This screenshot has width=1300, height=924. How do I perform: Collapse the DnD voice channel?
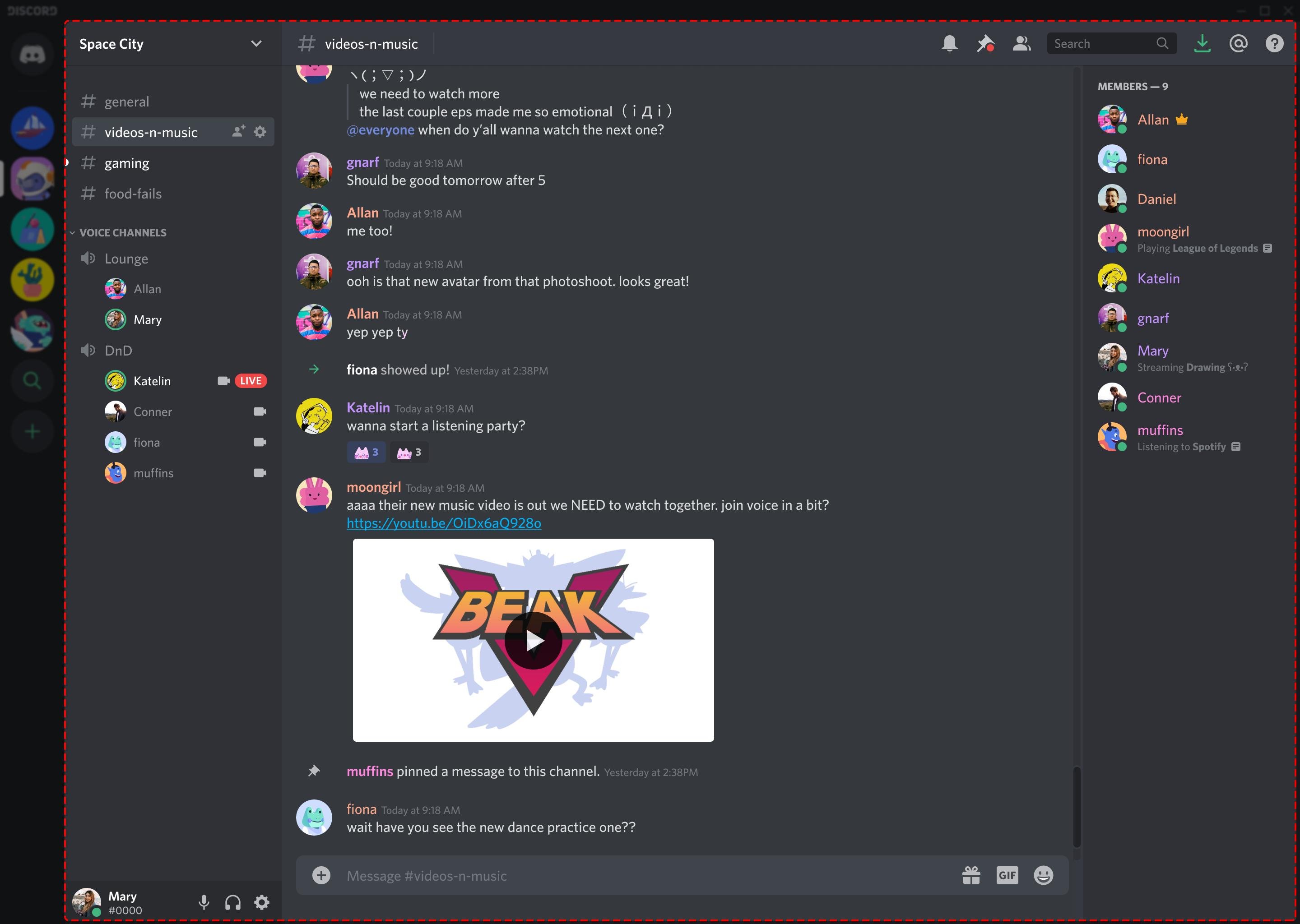point(118,350)
